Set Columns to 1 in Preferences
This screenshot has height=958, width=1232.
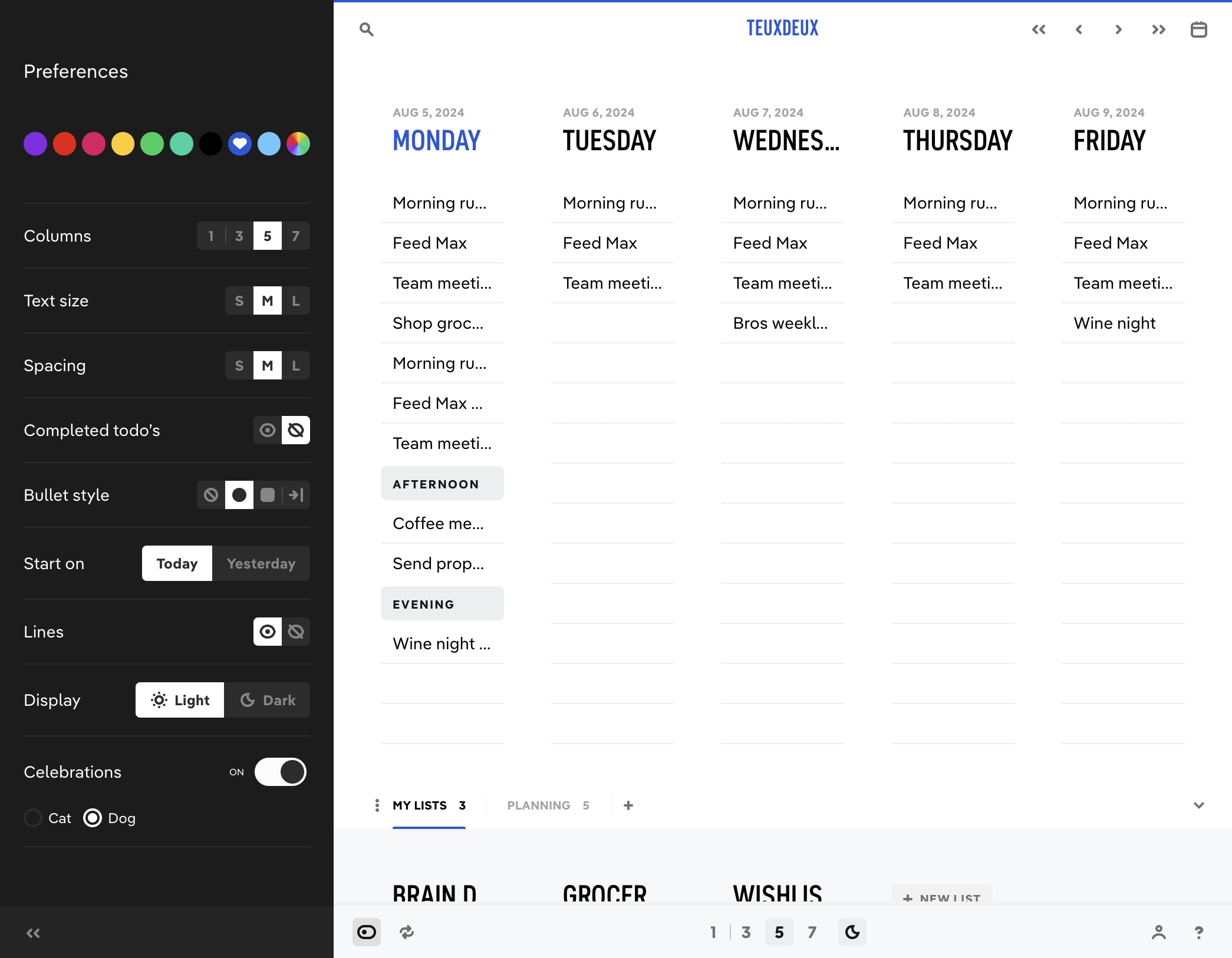[x=211, y=236]
